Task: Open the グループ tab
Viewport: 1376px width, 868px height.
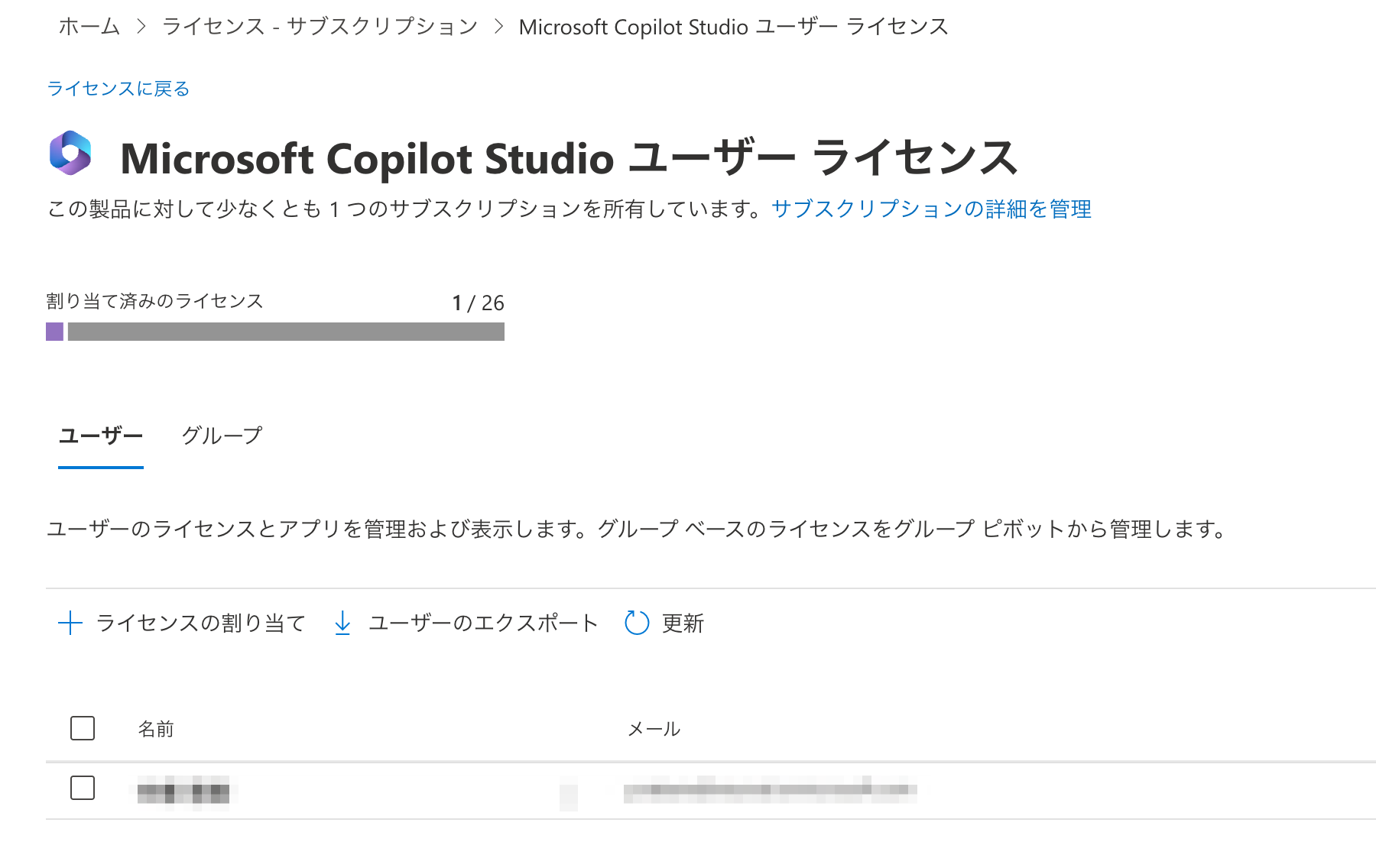Action: click(222, 436)
